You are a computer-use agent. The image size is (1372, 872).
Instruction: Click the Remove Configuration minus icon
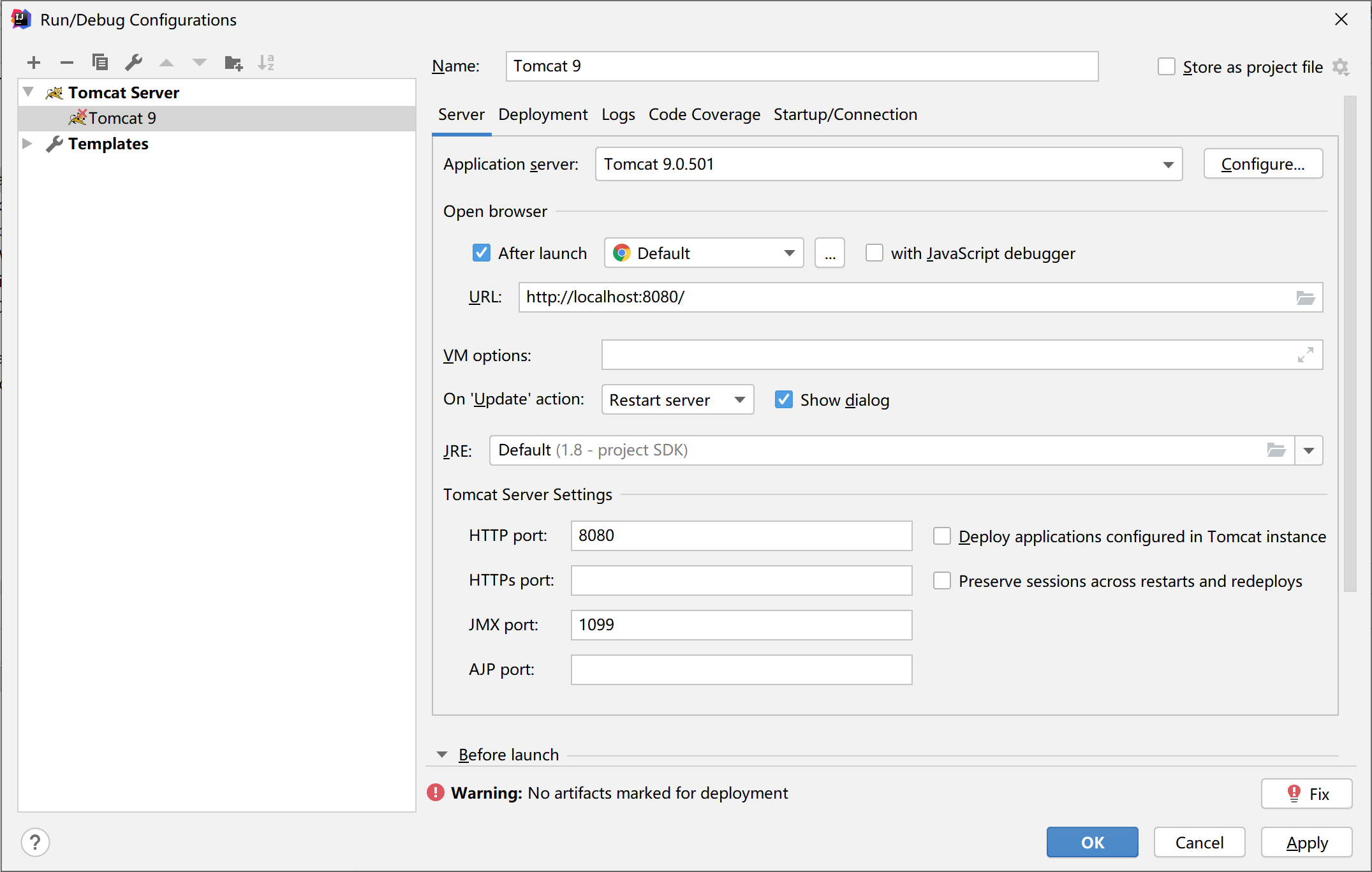(67, 63)
